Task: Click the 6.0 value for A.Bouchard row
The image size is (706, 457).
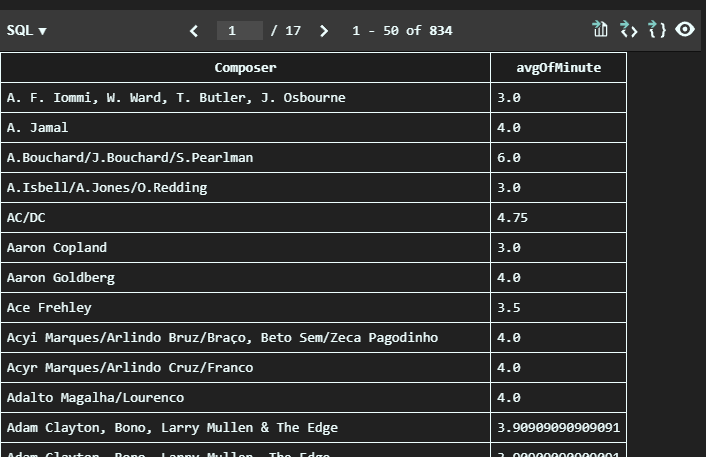Action: tap(558, 158)
